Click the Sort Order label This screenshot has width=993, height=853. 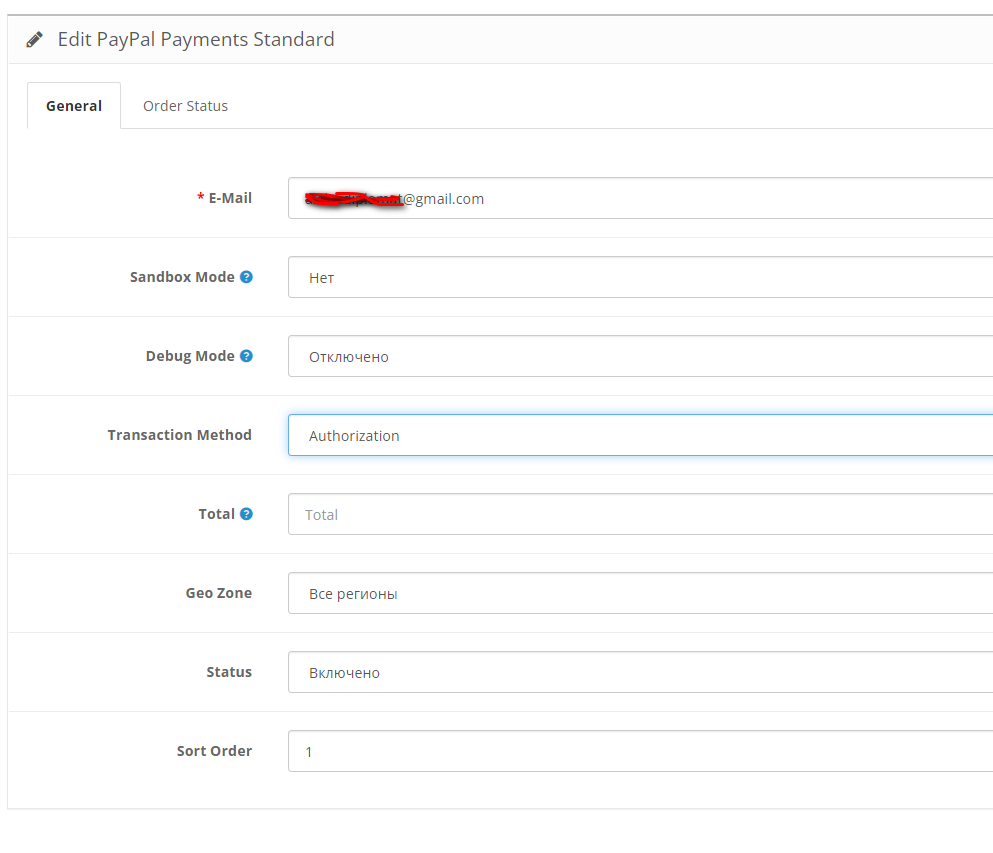214,751
